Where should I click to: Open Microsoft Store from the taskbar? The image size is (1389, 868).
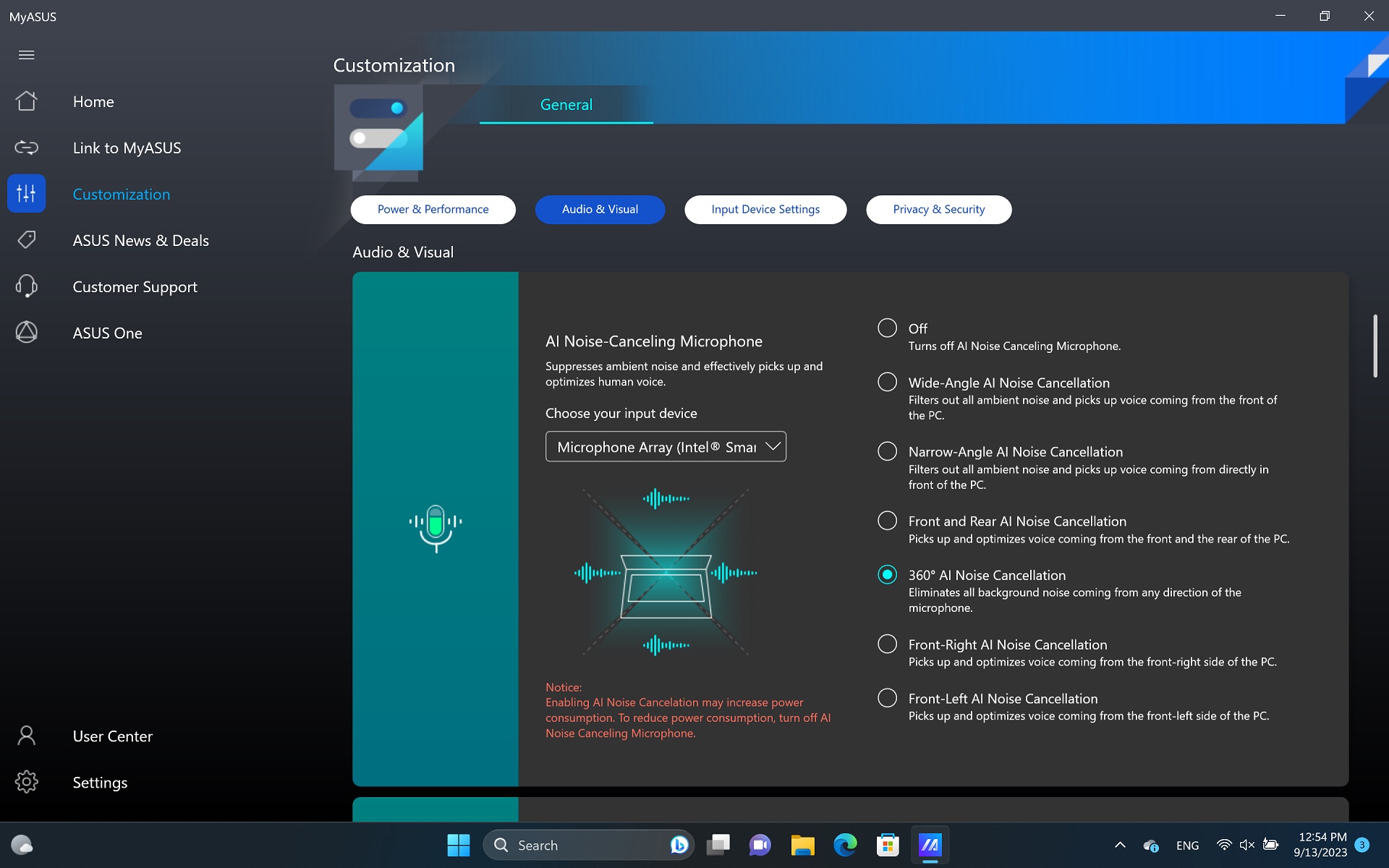[888, 845]
